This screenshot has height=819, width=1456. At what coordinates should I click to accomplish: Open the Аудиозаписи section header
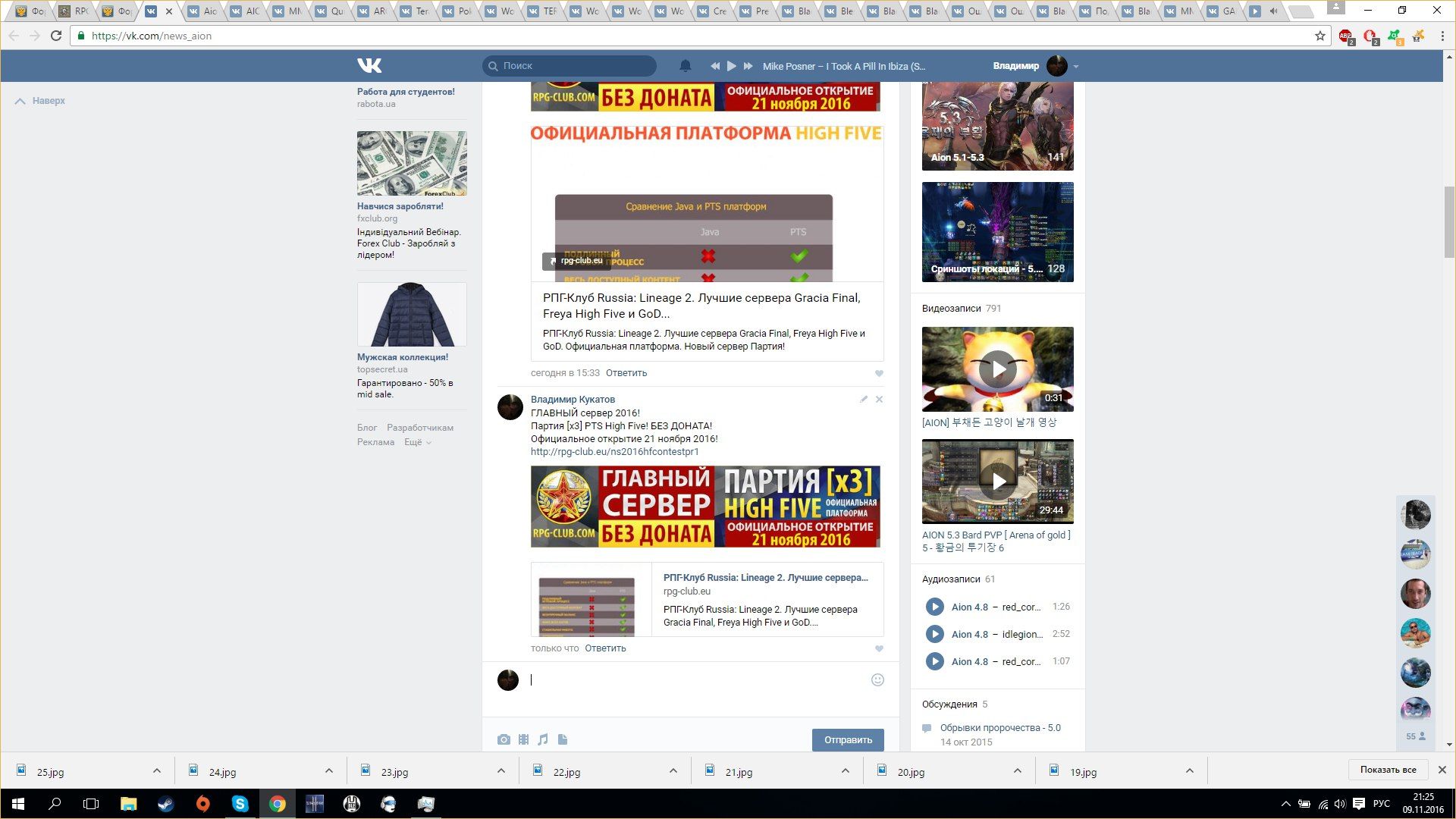tap(951, 579)
